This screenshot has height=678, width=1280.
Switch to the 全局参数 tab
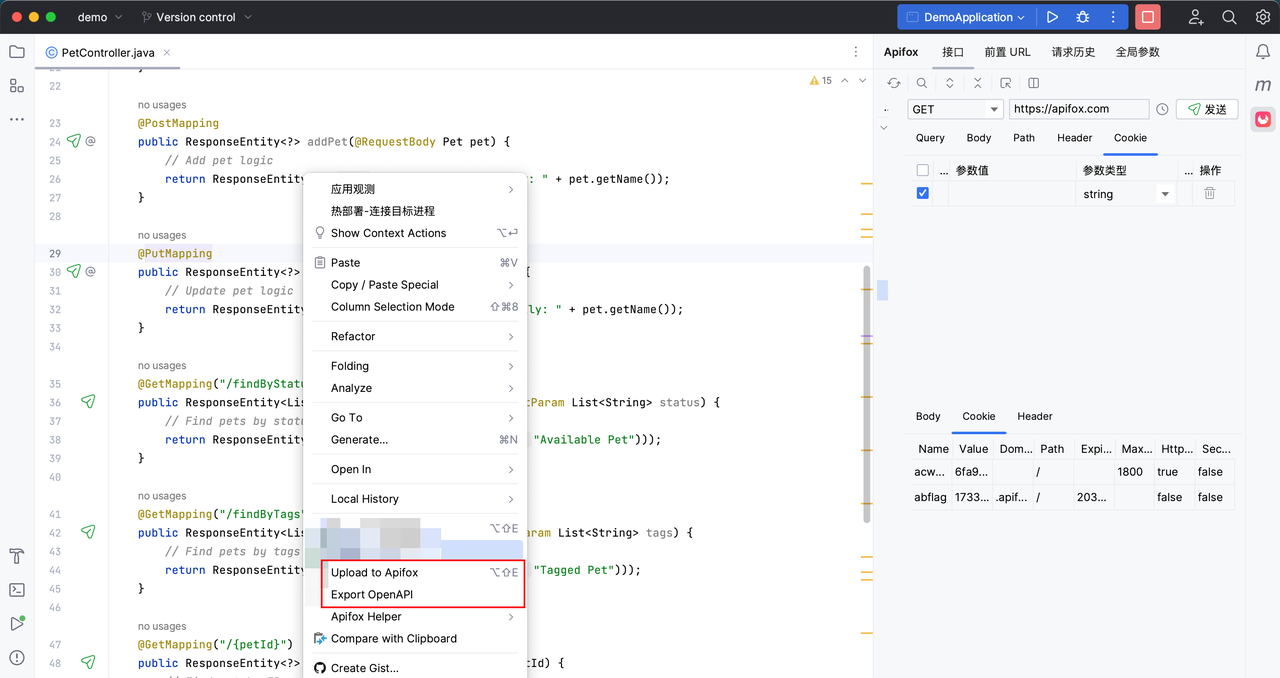point(1138,52)
